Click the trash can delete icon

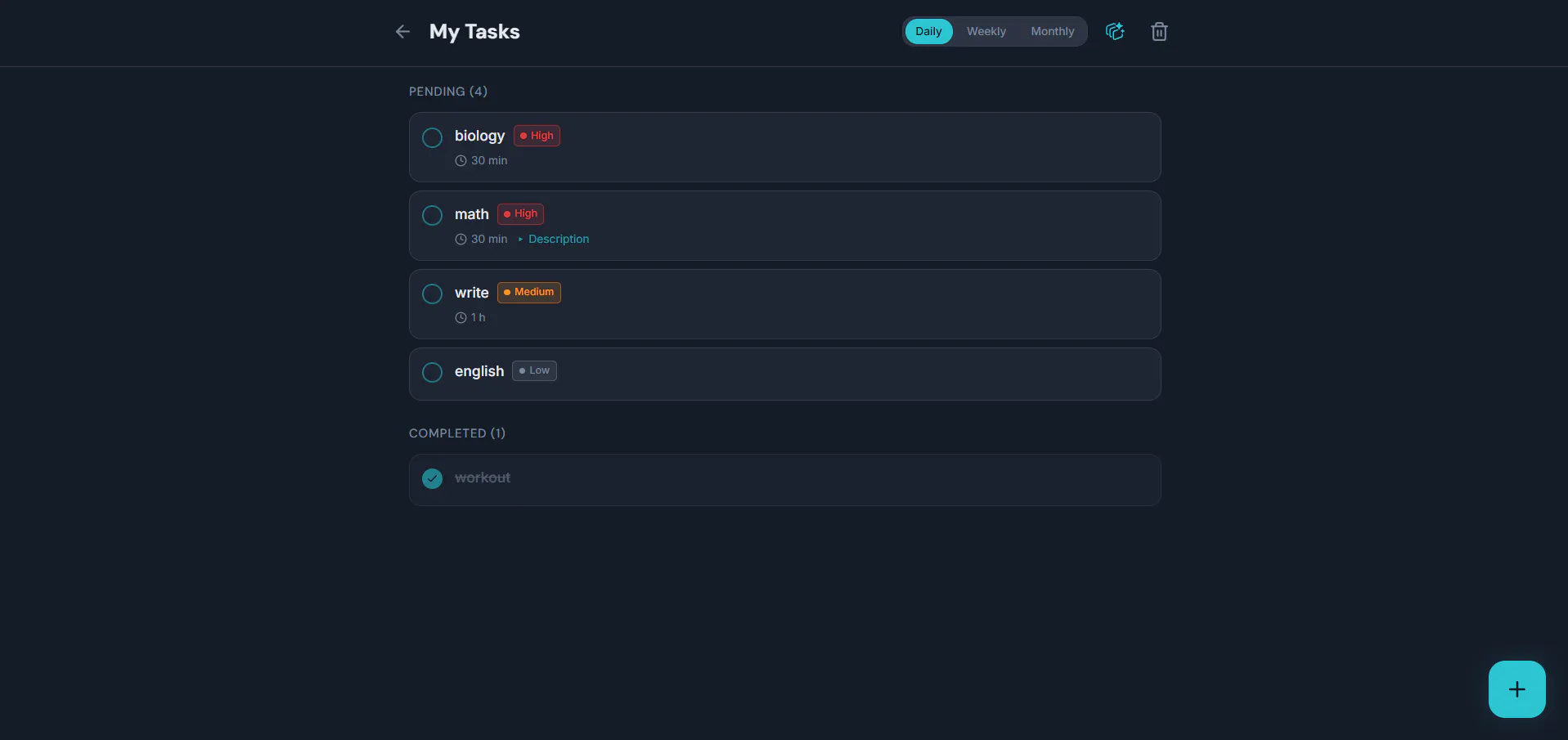click(x=1159, y=32)
